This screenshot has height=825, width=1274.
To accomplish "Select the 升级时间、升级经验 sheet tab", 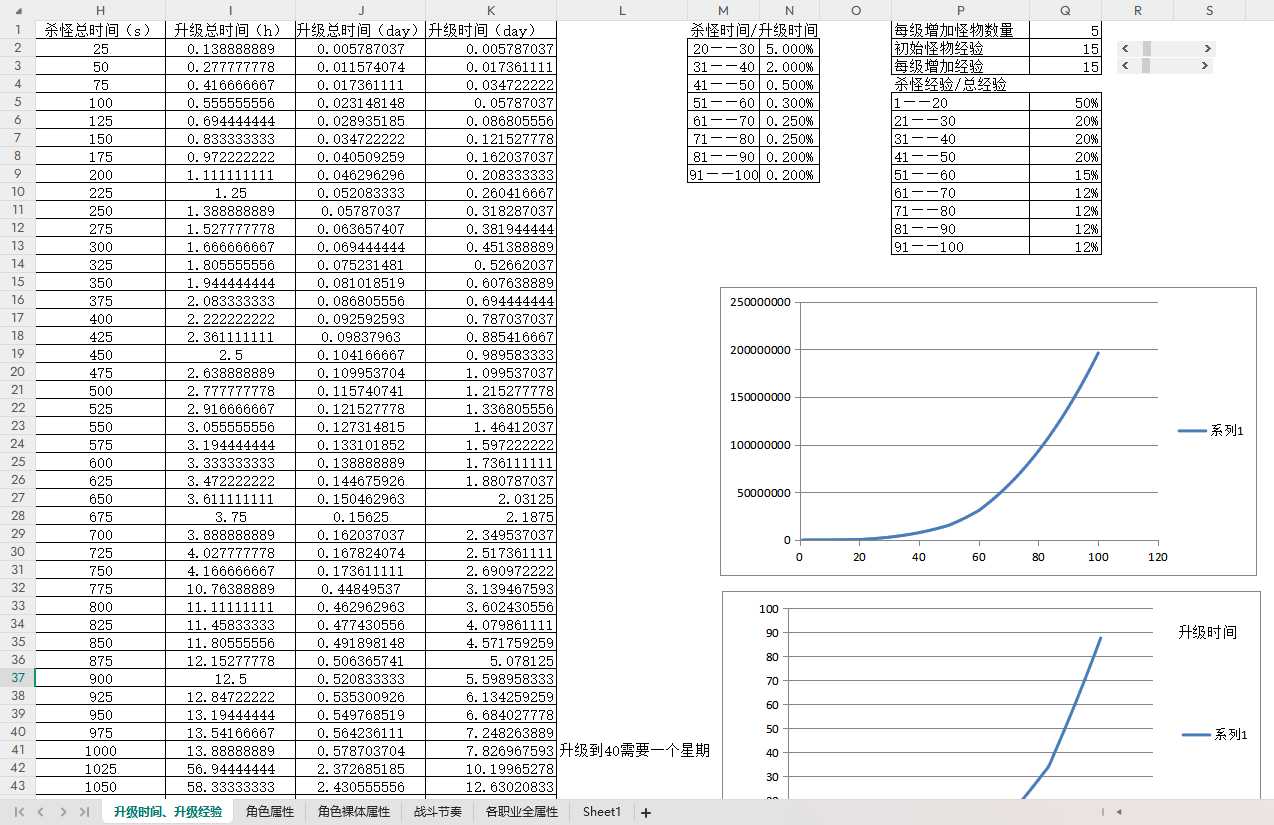I will point(168,812).
